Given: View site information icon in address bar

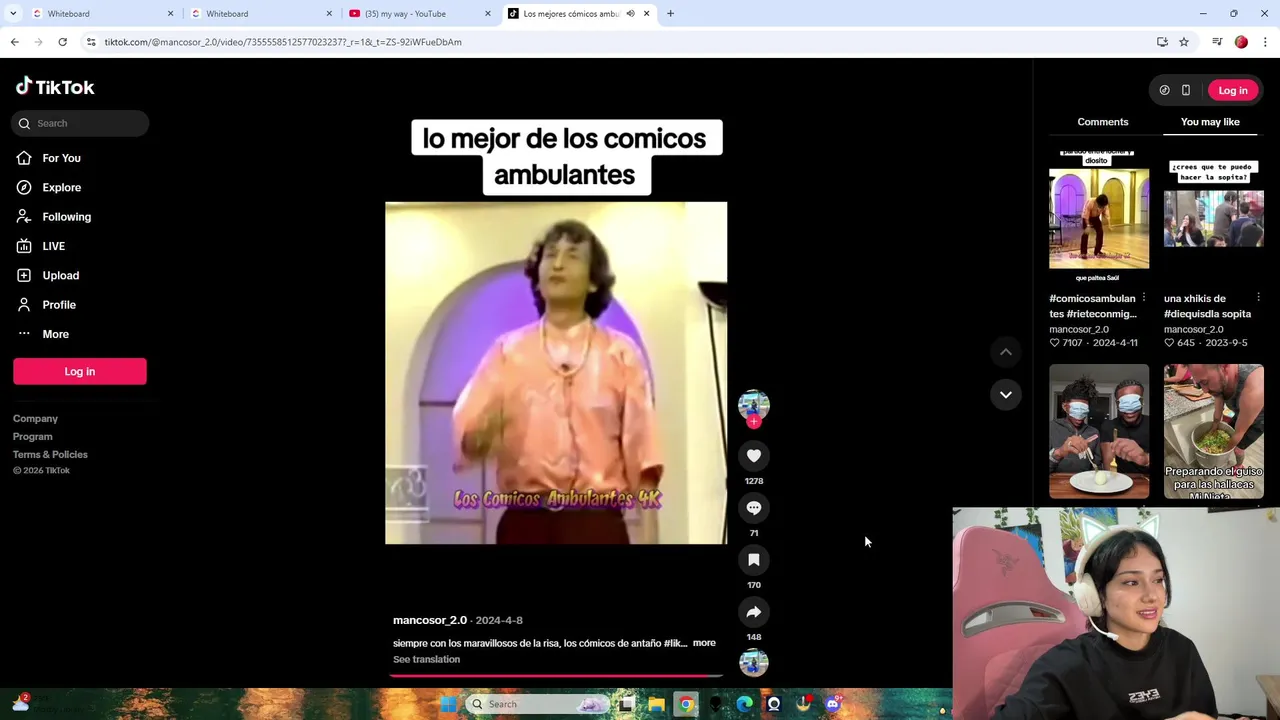Looking at the screenshot, I should pos(91,42).
